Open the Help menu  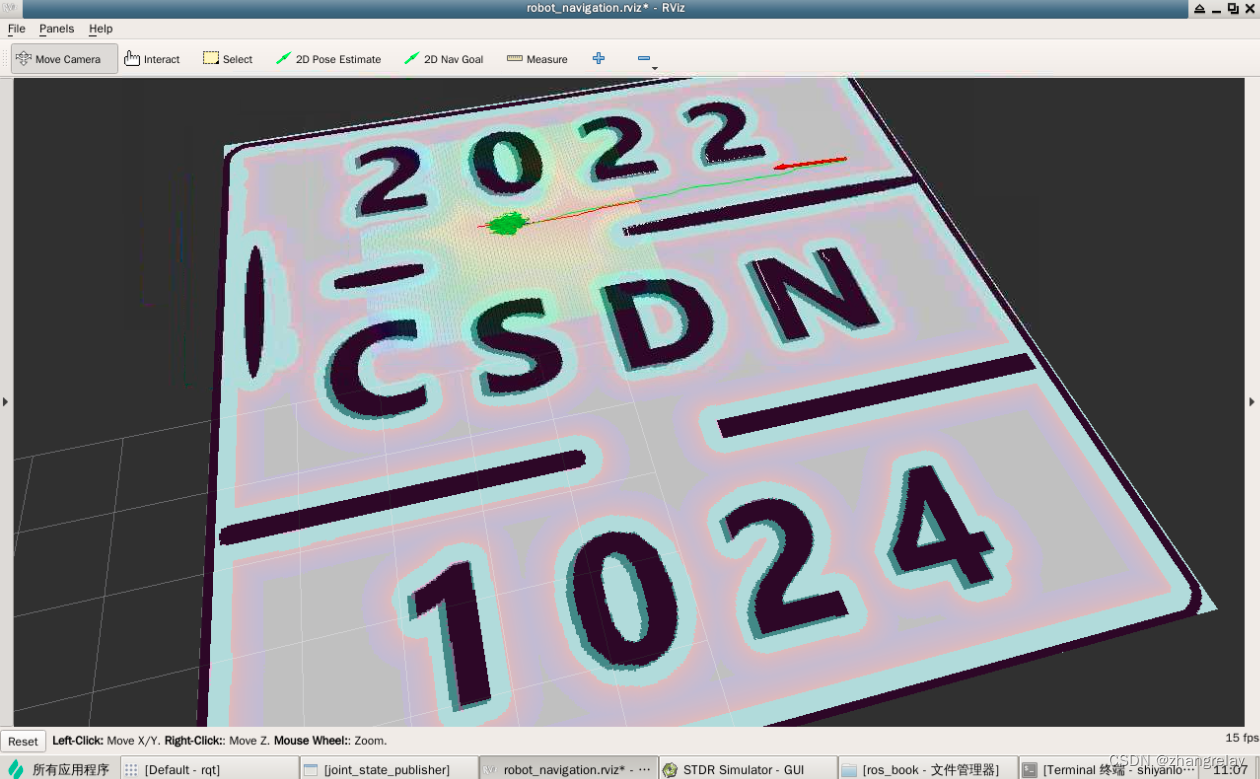[101, 29]
